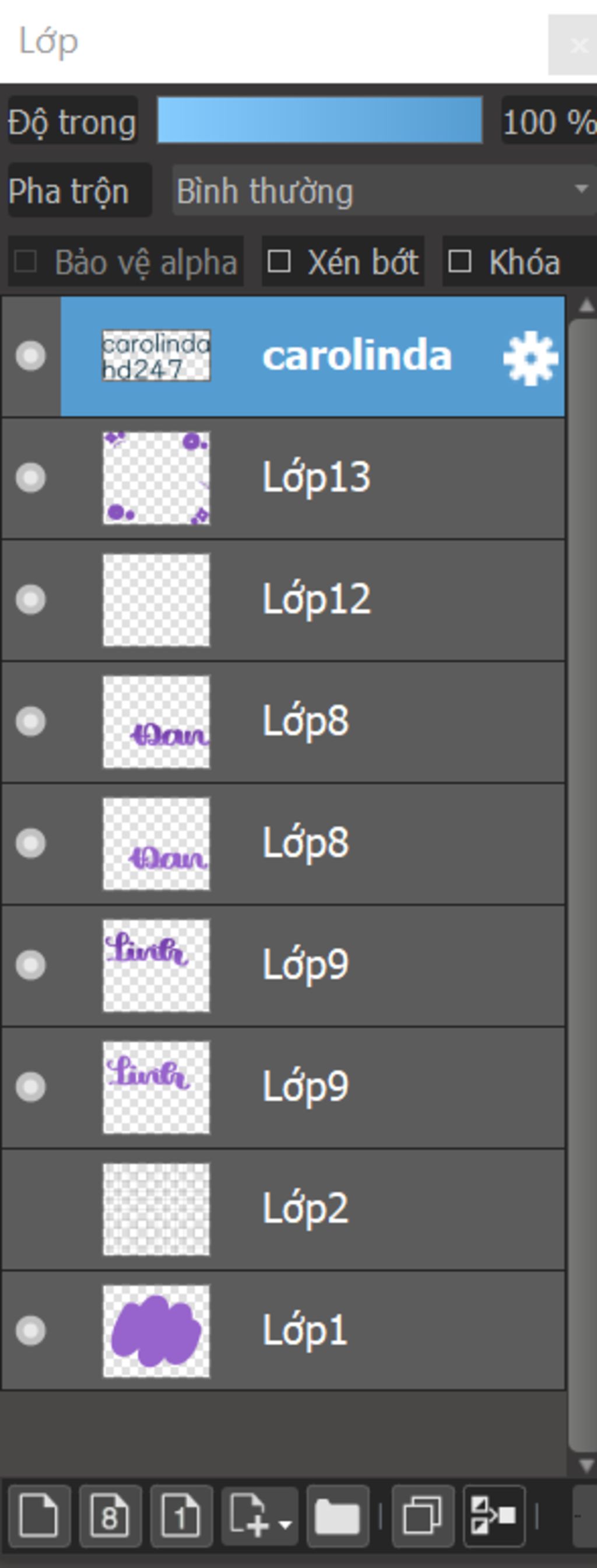
Task: Merge the layer down
Action: coord(494,1514)
